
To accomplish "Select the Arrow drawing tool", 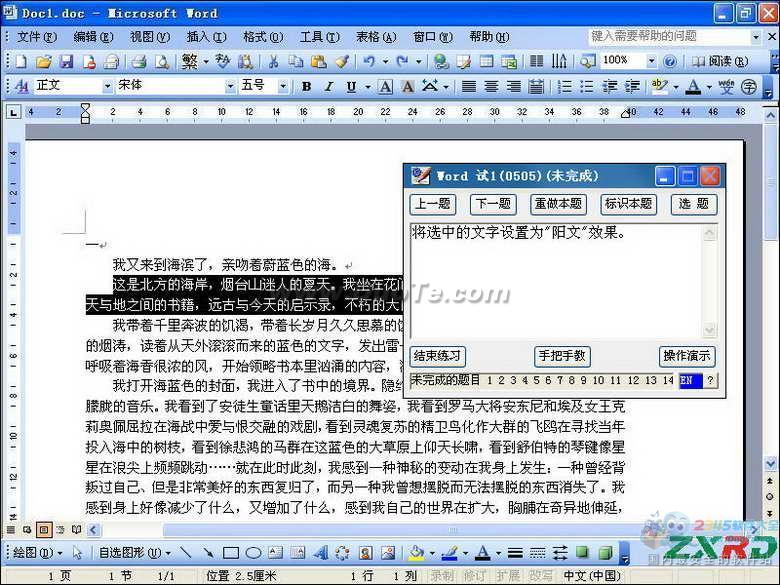I will coord(208,552).
